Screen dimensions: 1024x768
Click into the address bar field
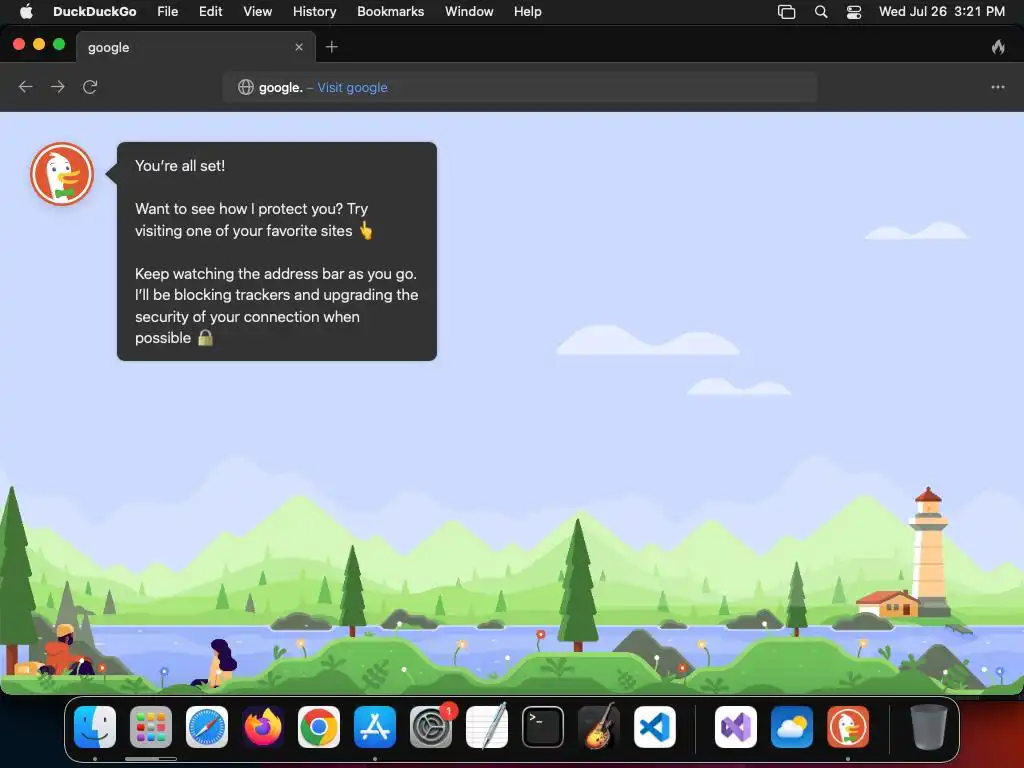pos(519,88)
